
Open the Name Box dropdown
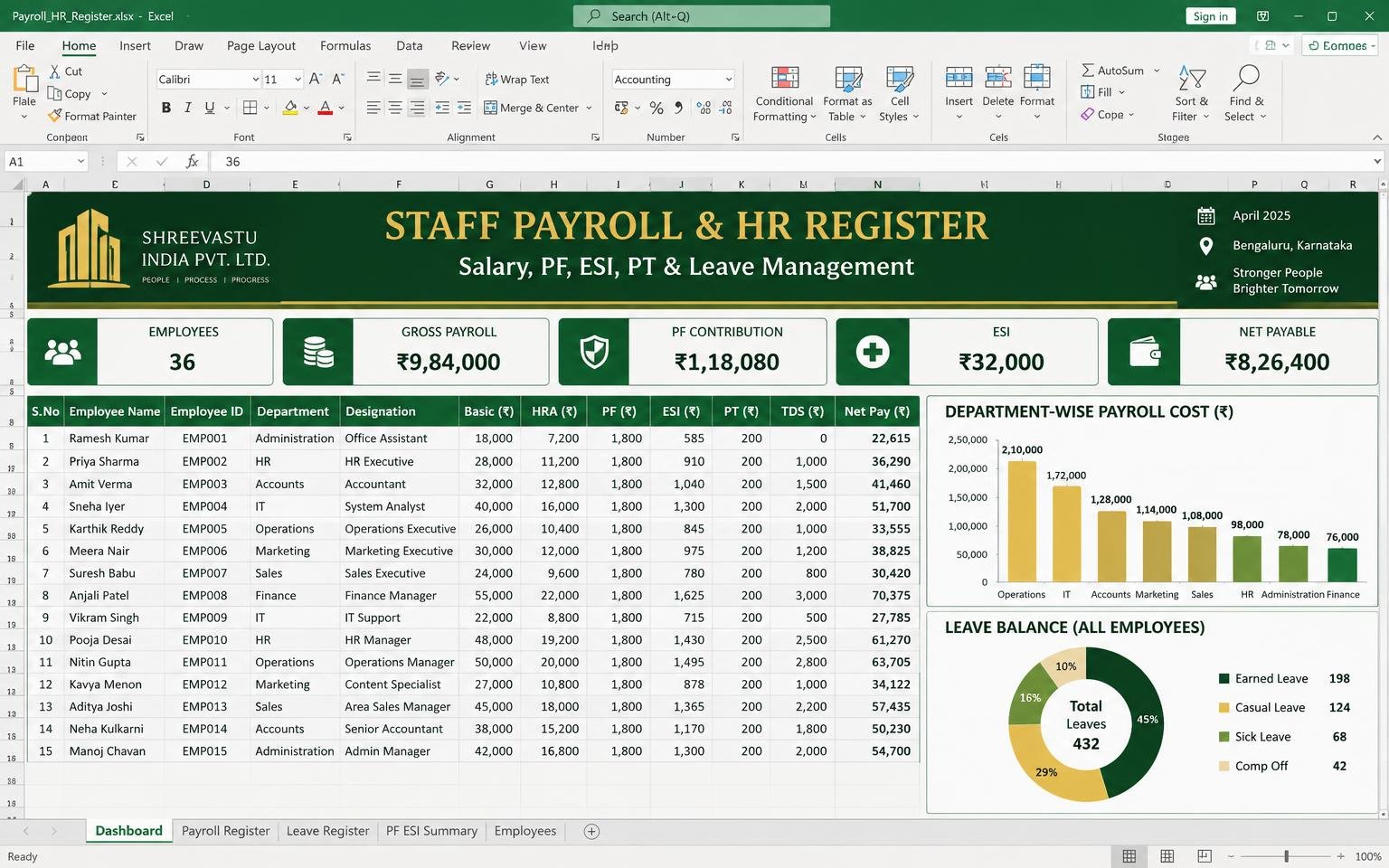tap(80, 161)
